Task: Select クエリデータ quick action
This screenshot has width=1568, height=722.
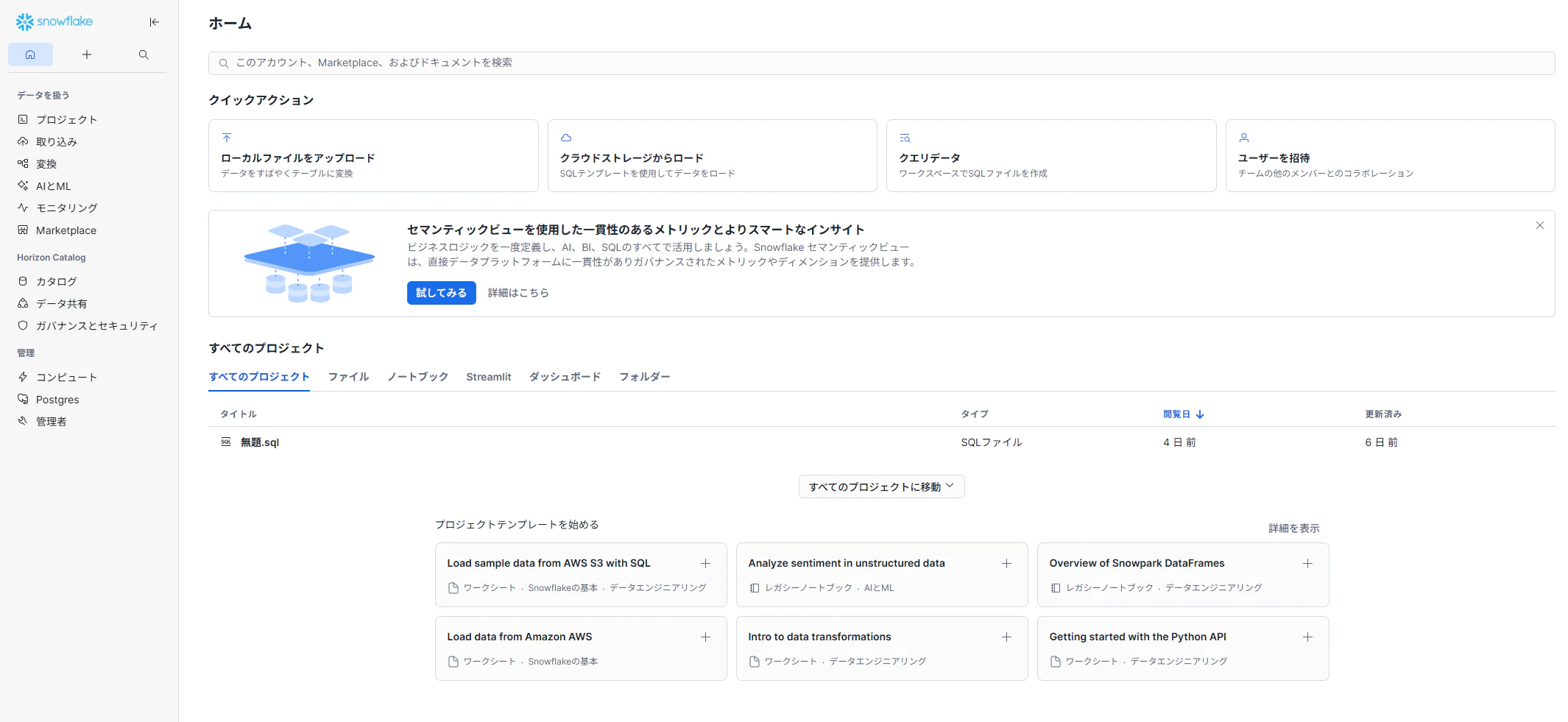Action: click(x=1051, y=156)
